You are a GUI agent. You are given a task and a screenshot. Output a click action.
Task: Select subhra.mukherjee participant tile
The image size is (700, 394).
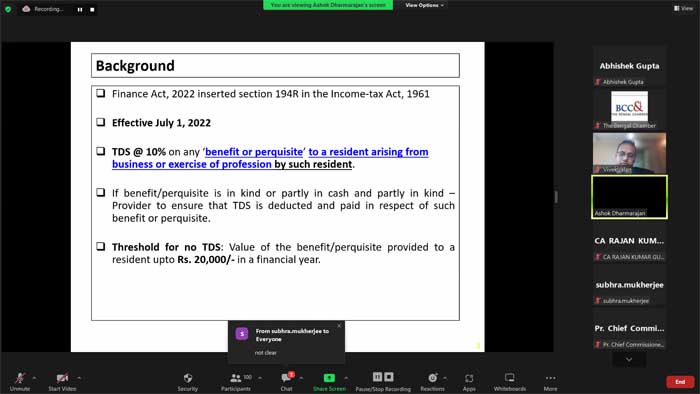click(x=629, y=285)
